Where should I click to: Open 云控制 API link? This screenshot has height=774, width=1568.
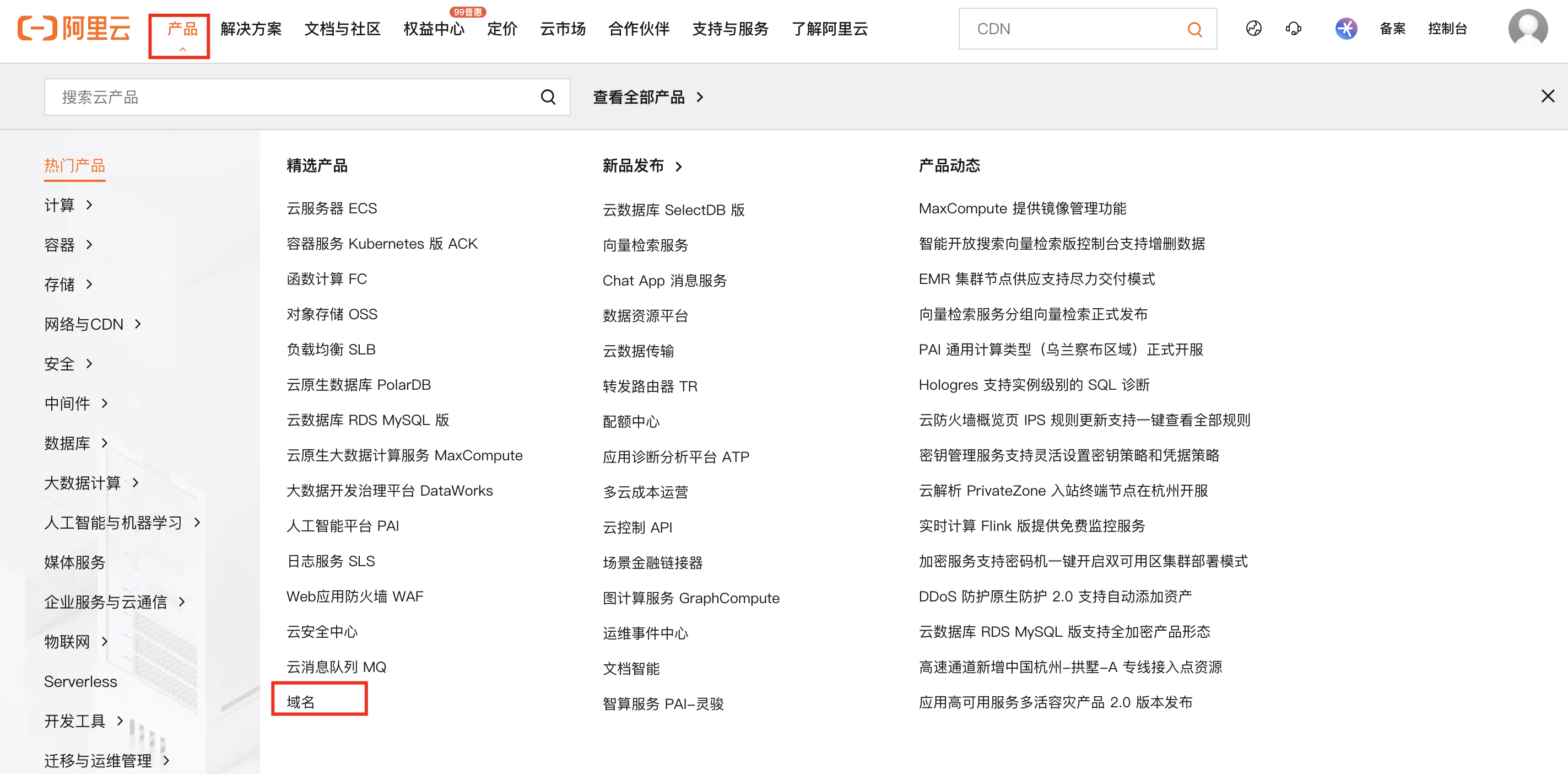pyautogui.click(x=637, y=528)
